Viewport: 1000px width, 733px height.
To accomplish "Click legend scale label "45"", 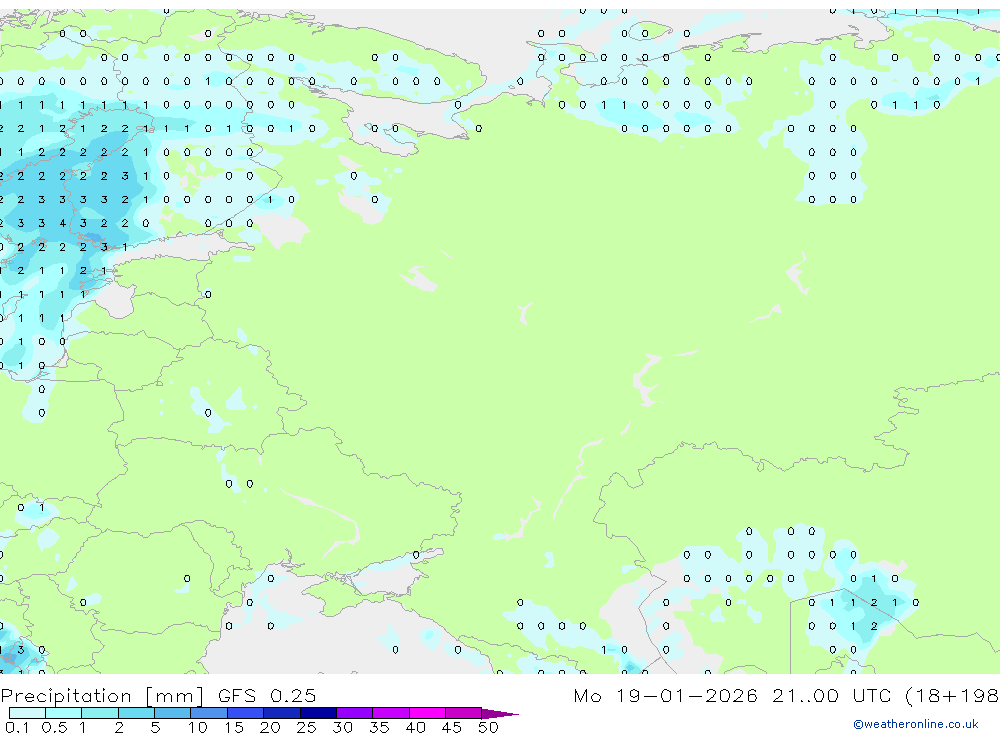I will 452,727.
